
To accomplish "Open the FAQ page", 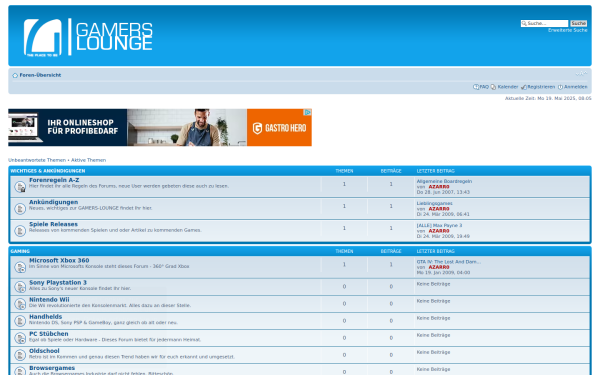I will [x=484, y=87].
